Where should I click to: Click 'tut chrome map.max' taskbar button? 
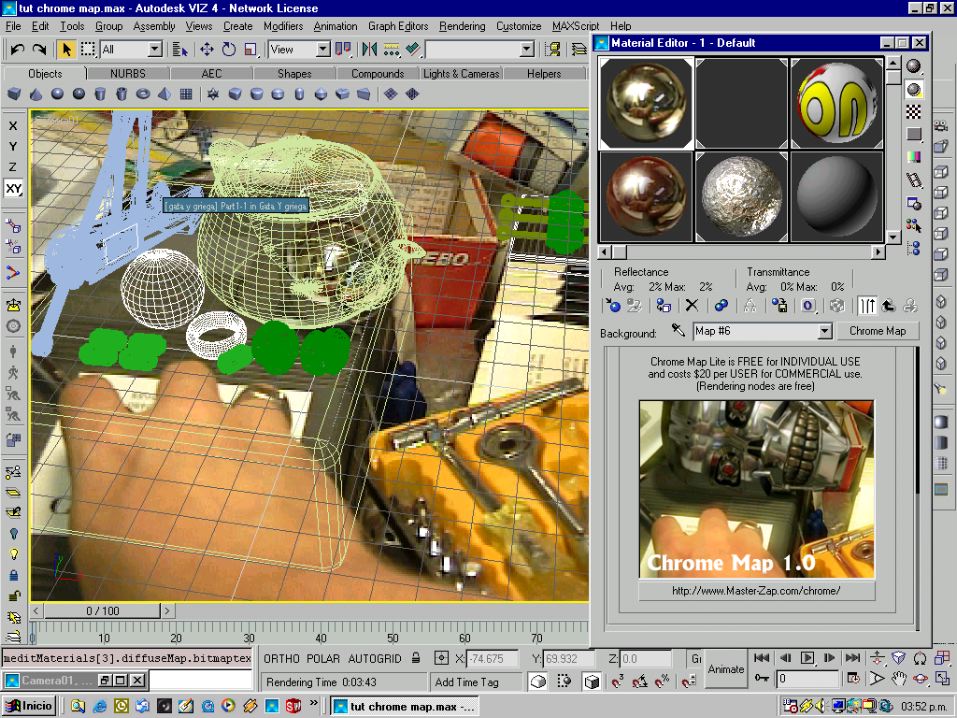[x=404, y=706]
